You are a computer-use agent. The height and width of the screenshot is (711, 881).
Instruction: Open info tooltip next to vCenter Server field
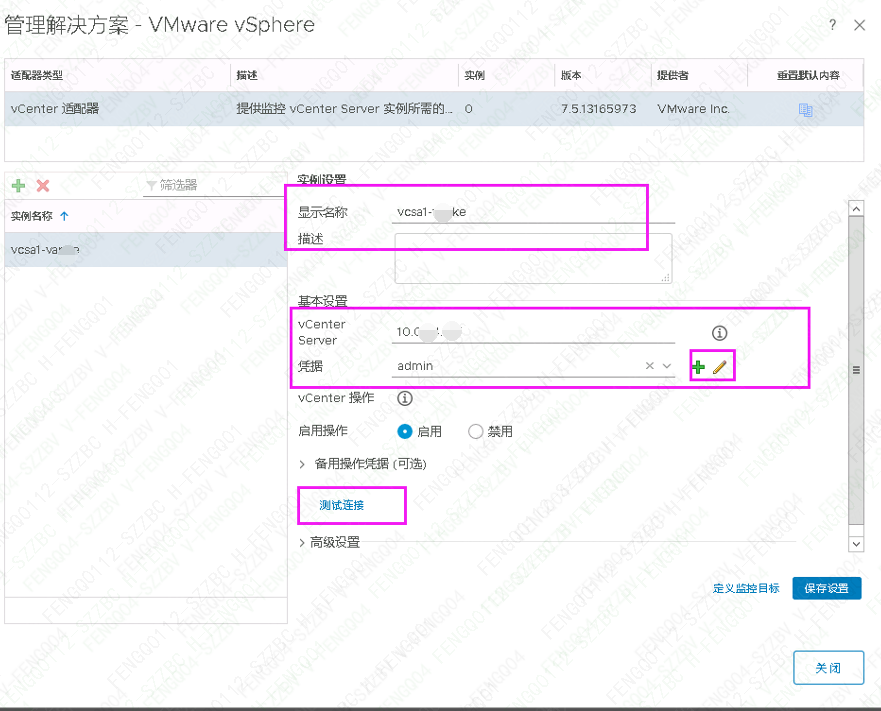click(x=719, y=333)
